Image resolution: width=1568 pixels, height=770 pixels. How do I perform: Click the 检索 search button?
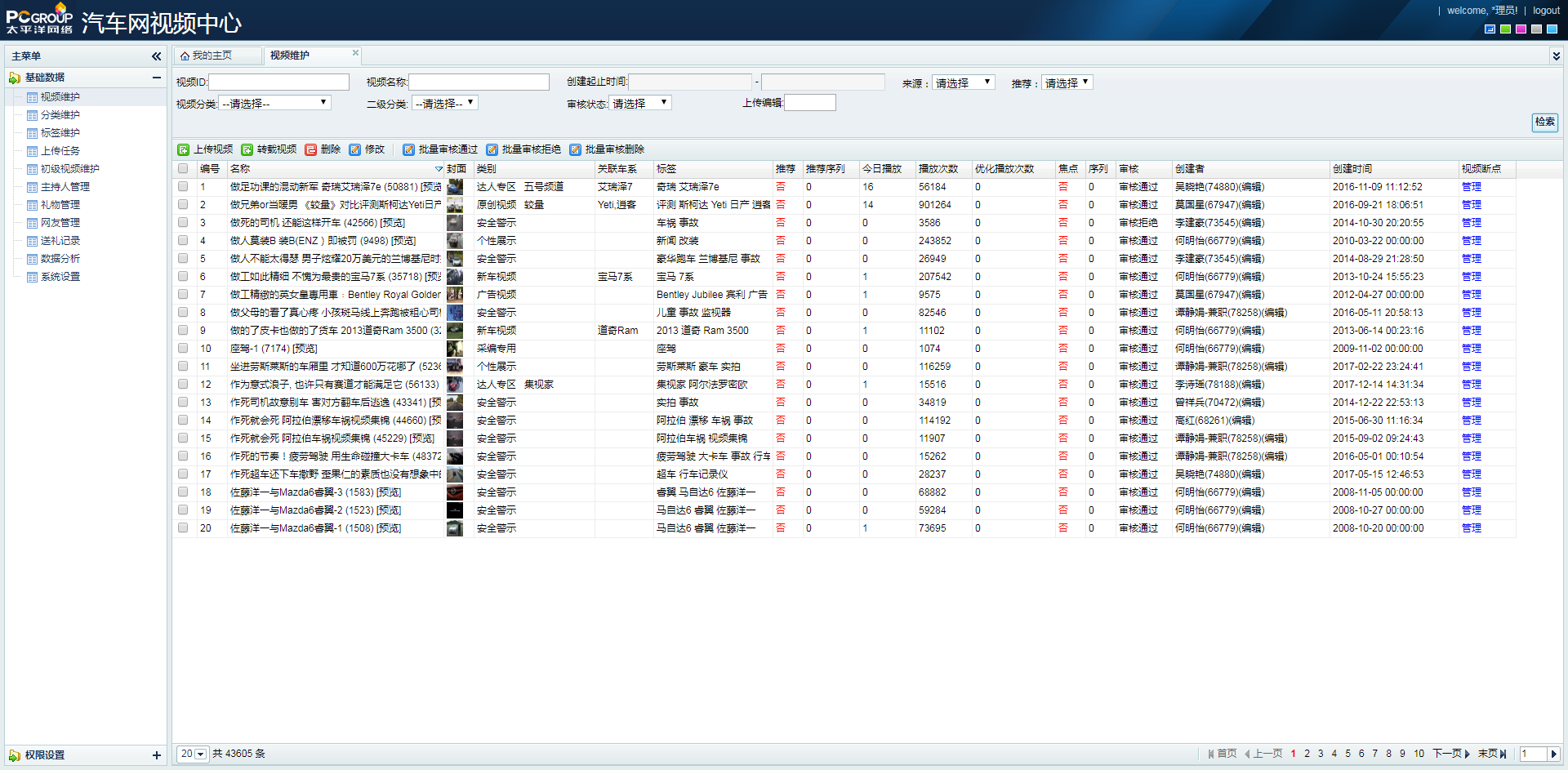pyautogui.click(x=1544, y=122)
